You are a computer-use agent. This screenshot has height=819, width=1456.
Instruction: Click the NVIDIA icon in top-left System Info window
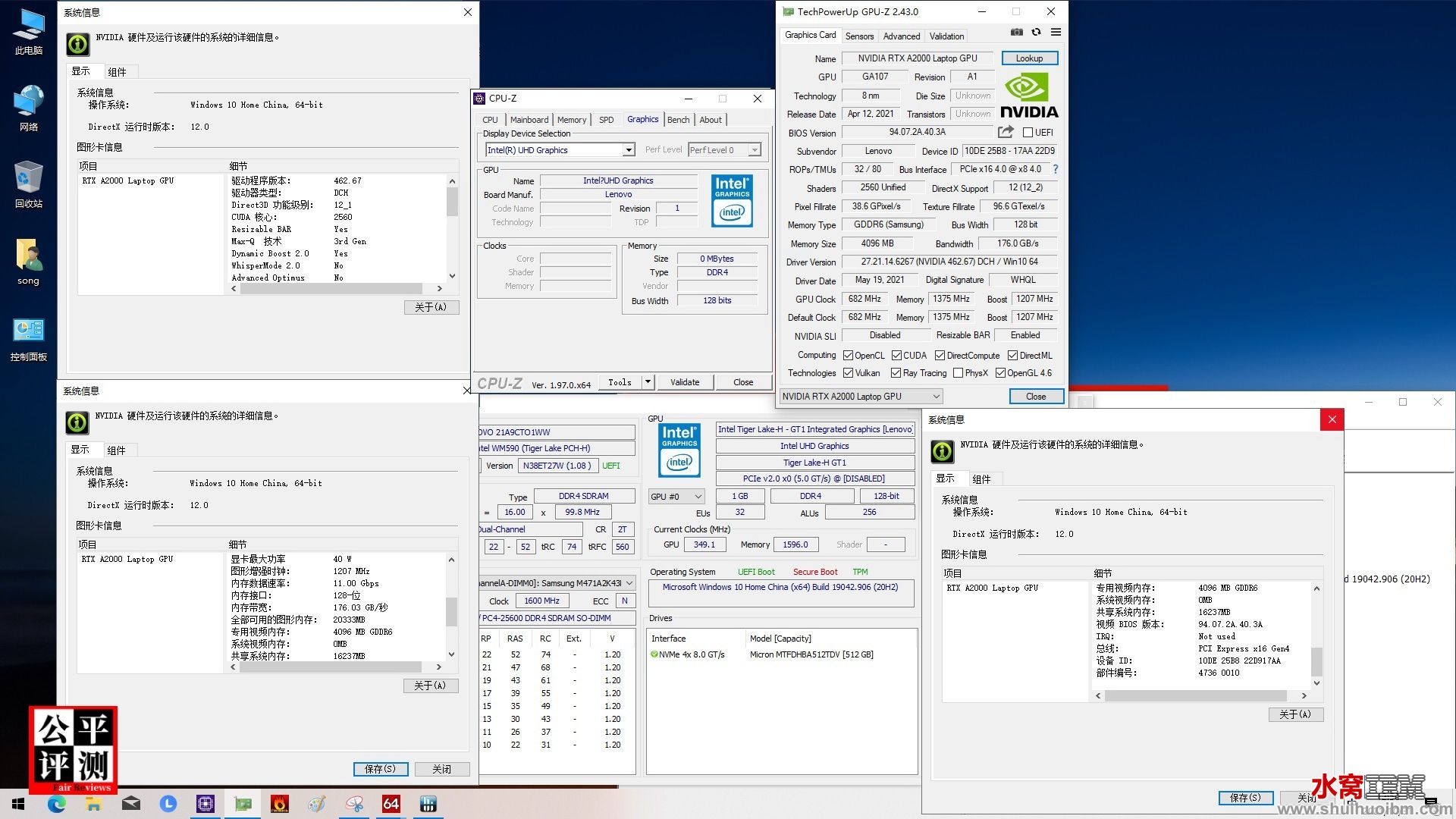click(x=77, y=44)
